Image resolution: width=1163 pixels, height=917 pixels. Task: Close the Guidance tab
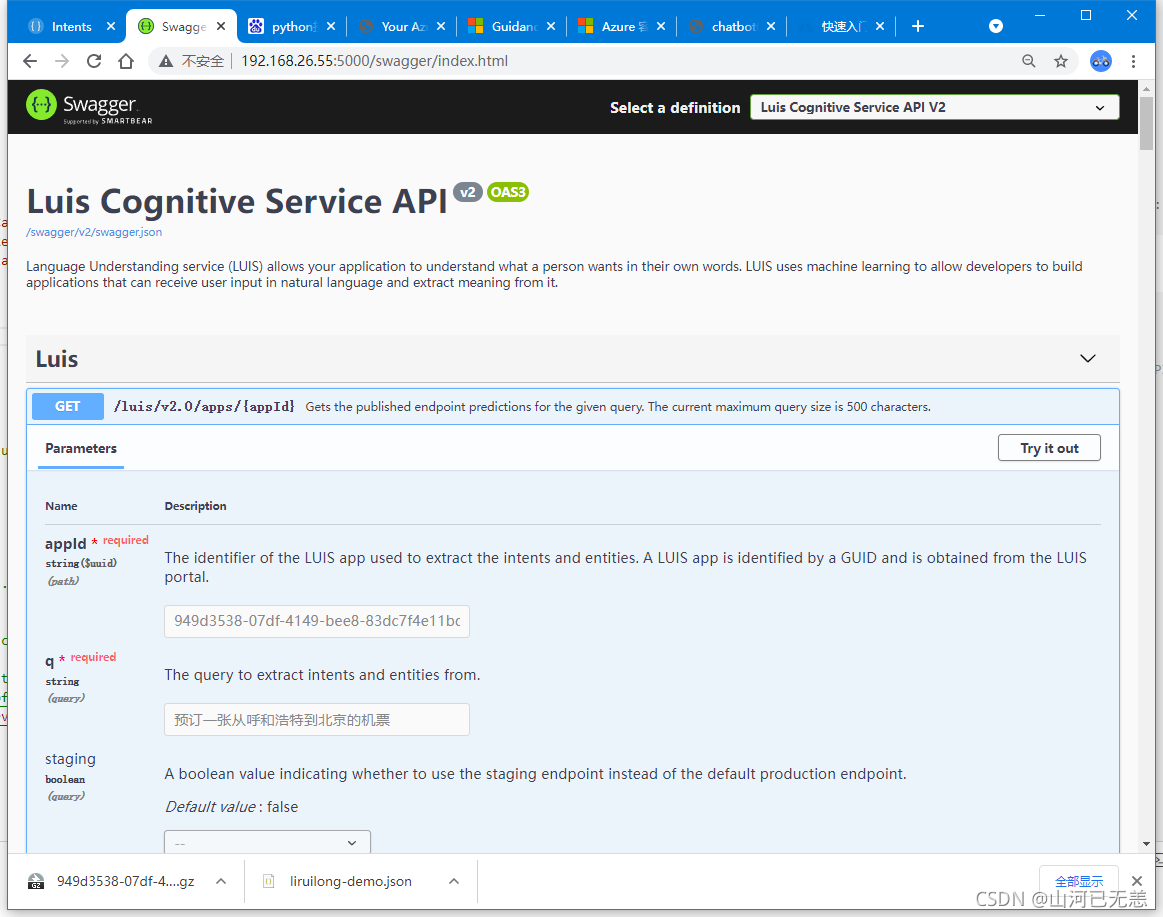point(551,26)
